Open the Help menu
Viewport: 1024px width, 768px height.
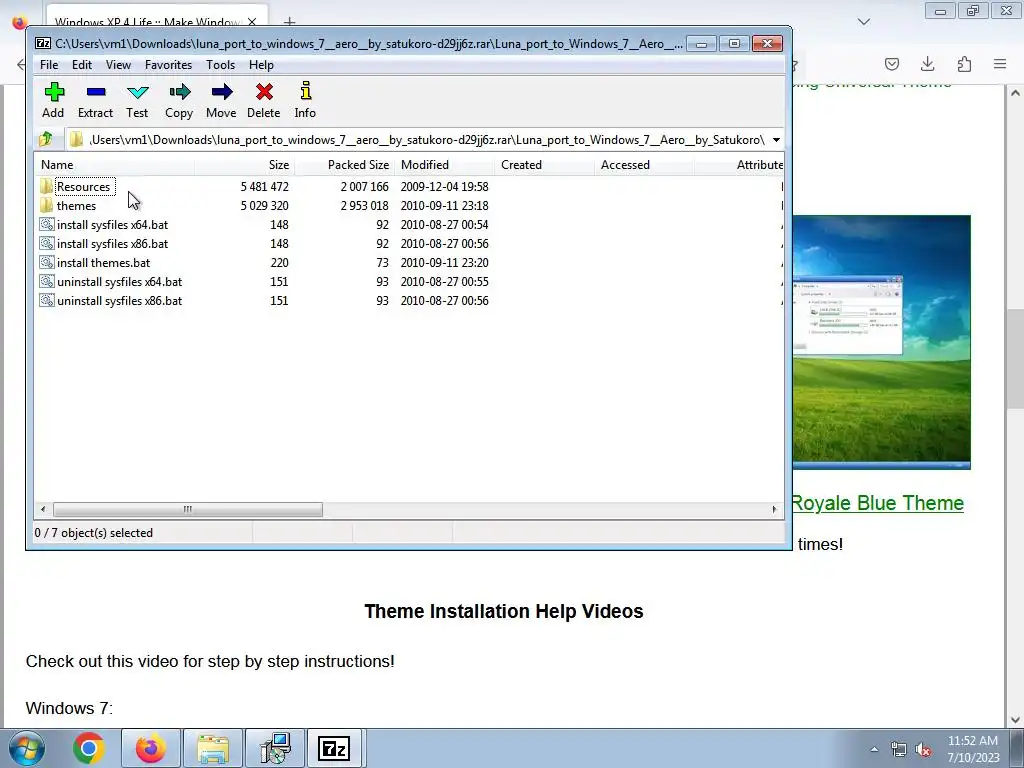click(261, 65)
